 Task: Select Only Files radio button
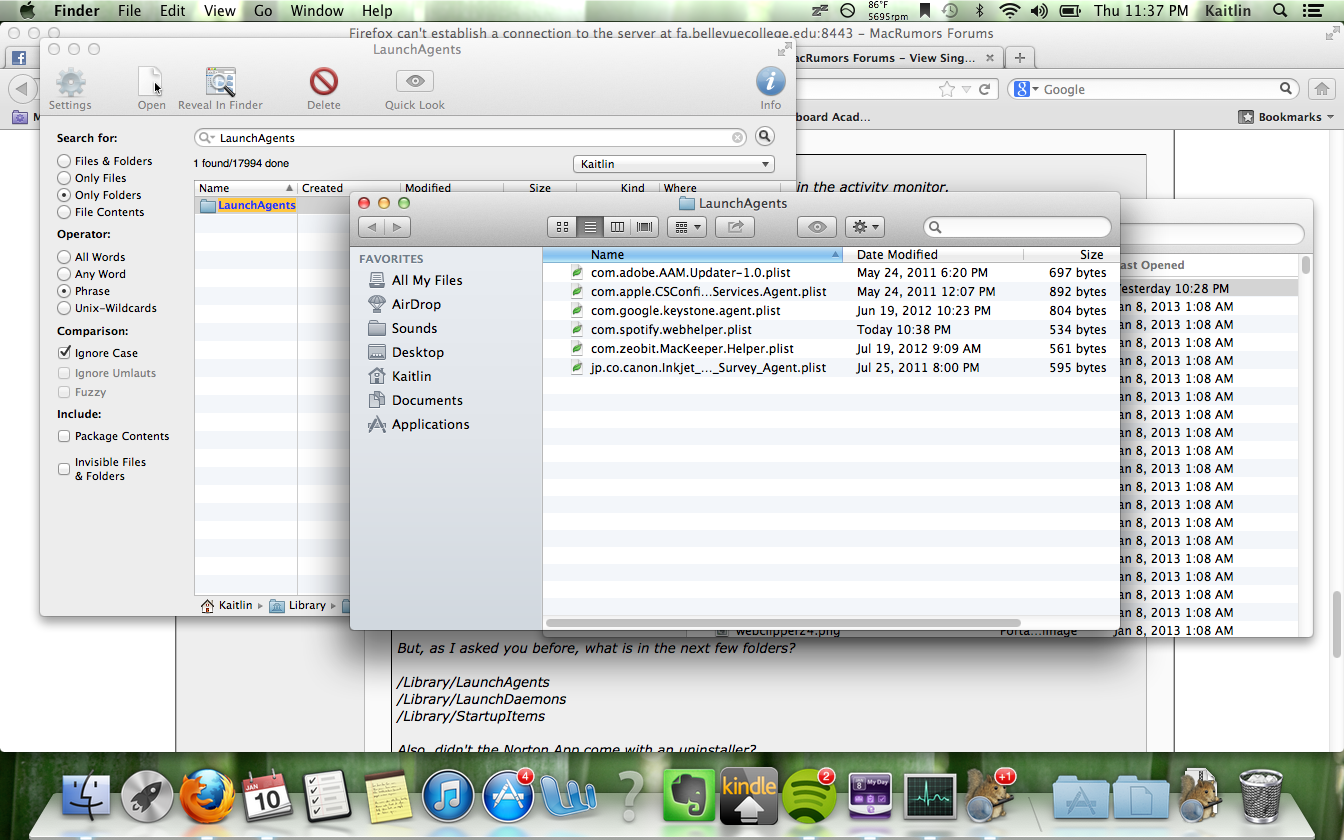64,178
